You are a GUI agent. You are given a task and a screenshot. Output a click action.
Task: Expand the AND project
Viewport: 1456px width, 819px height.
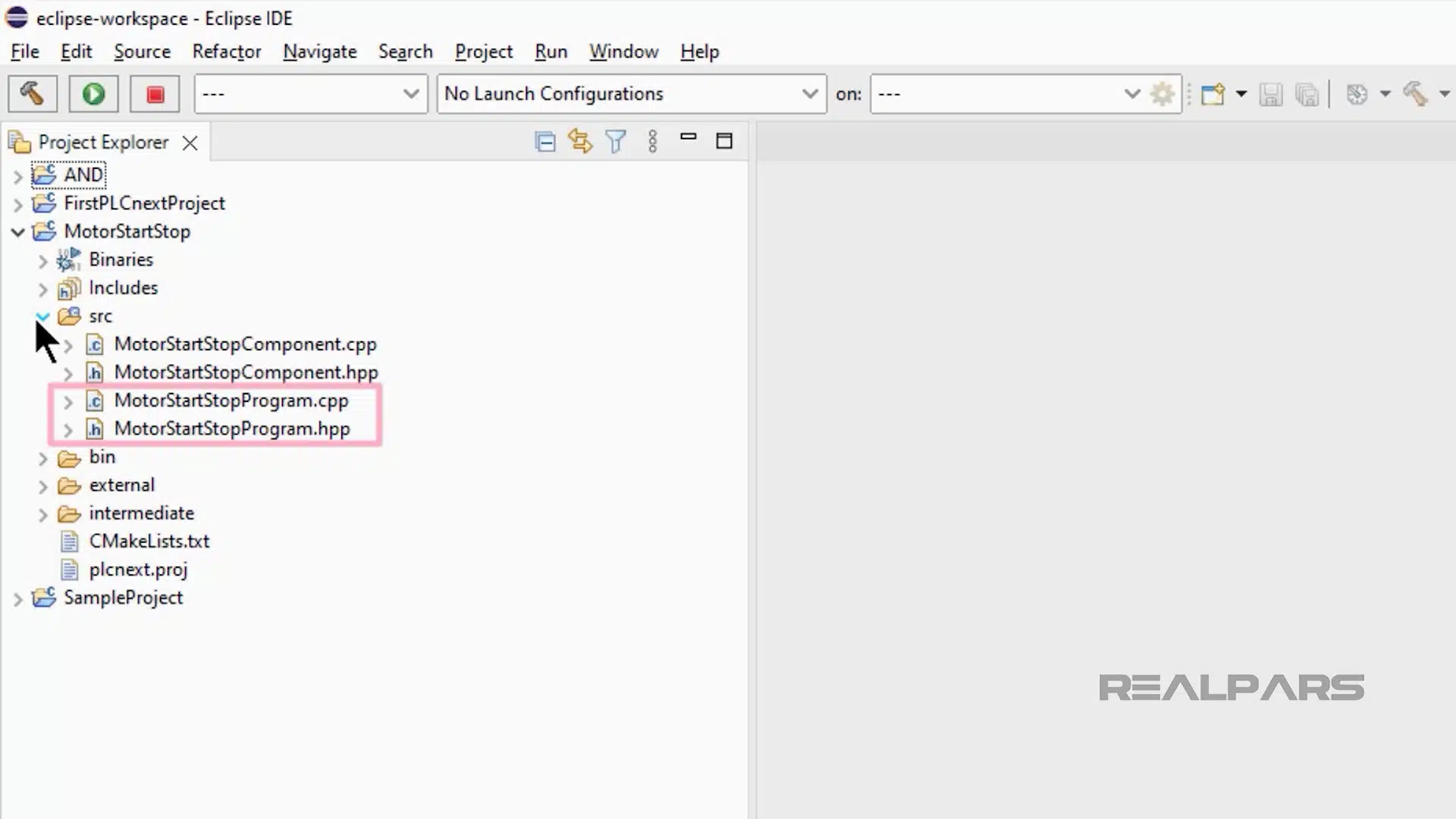pos(17,176)
